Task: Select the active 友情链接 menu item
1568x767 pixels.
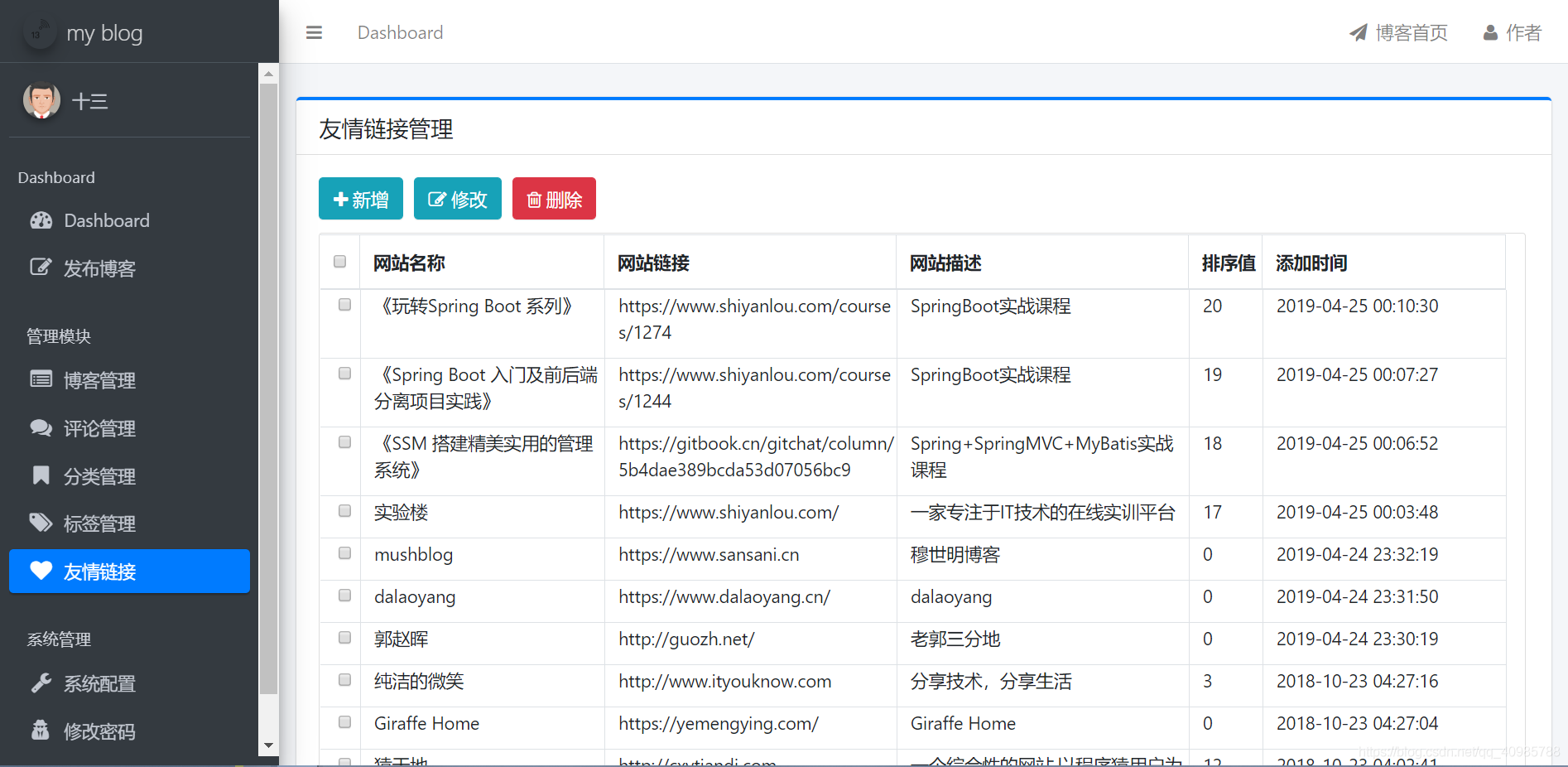Action: click(129, 572)
